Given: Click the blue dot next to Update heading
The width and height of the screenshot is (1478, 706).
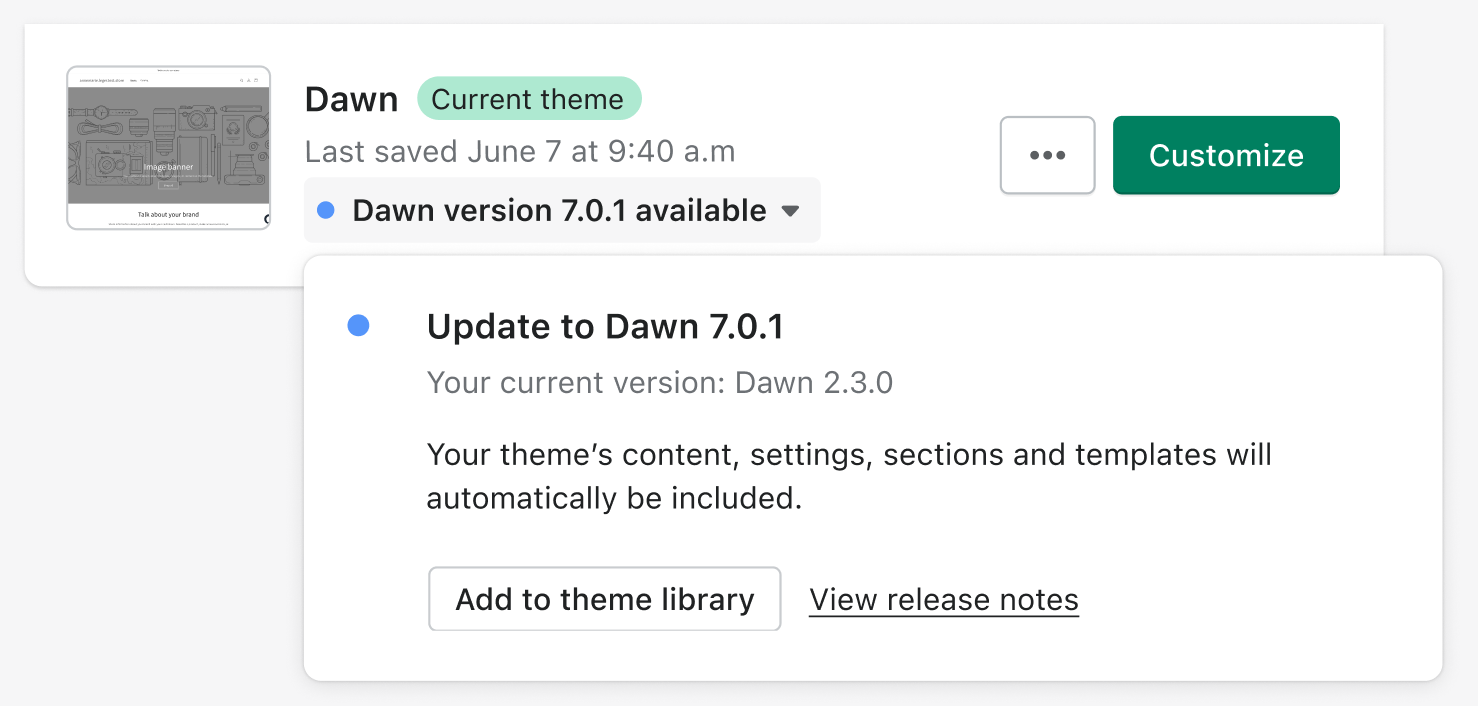Looking at the screenshot, I should (358, 325).
